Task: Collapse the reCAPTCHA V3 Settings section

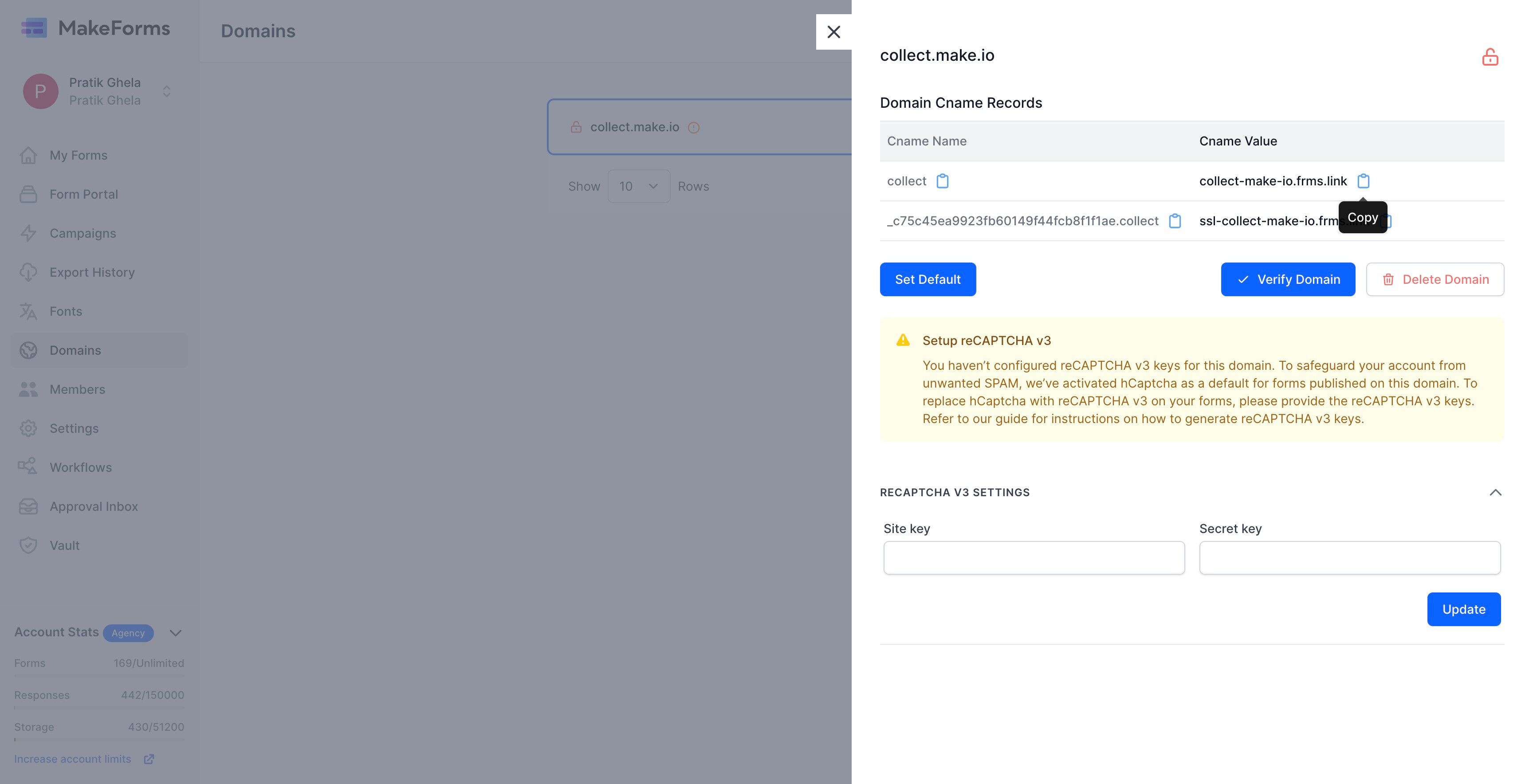Action: [1495, 492]
